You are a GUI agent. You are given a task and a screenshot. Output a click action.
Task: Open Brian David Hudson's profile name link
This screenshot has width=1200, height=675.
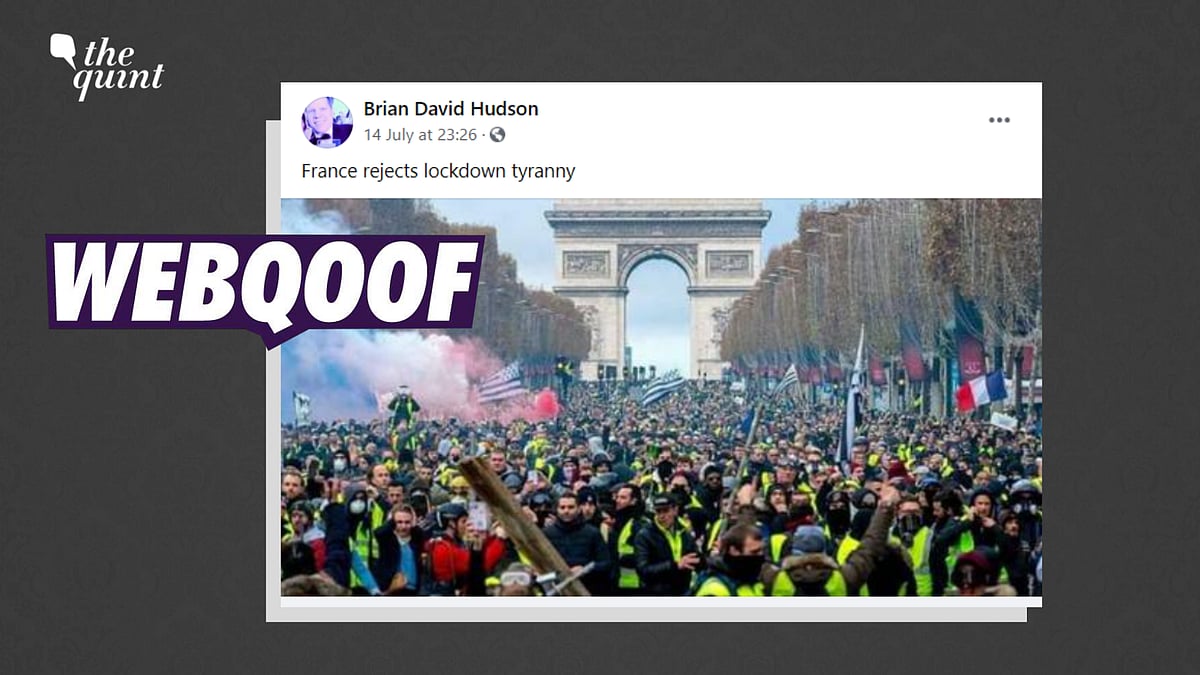451,109
